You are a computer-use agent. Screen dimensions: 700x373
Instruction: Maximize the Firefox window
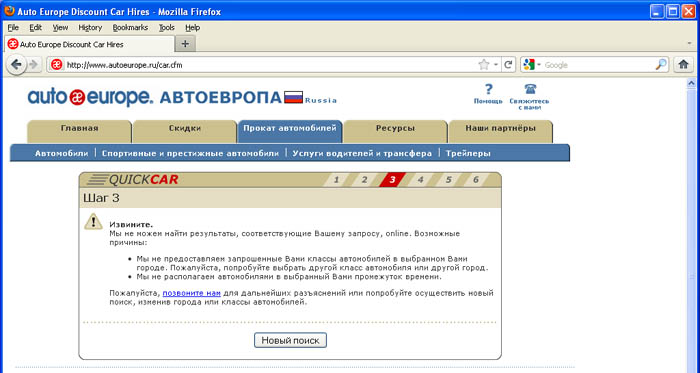click(673, 11)
